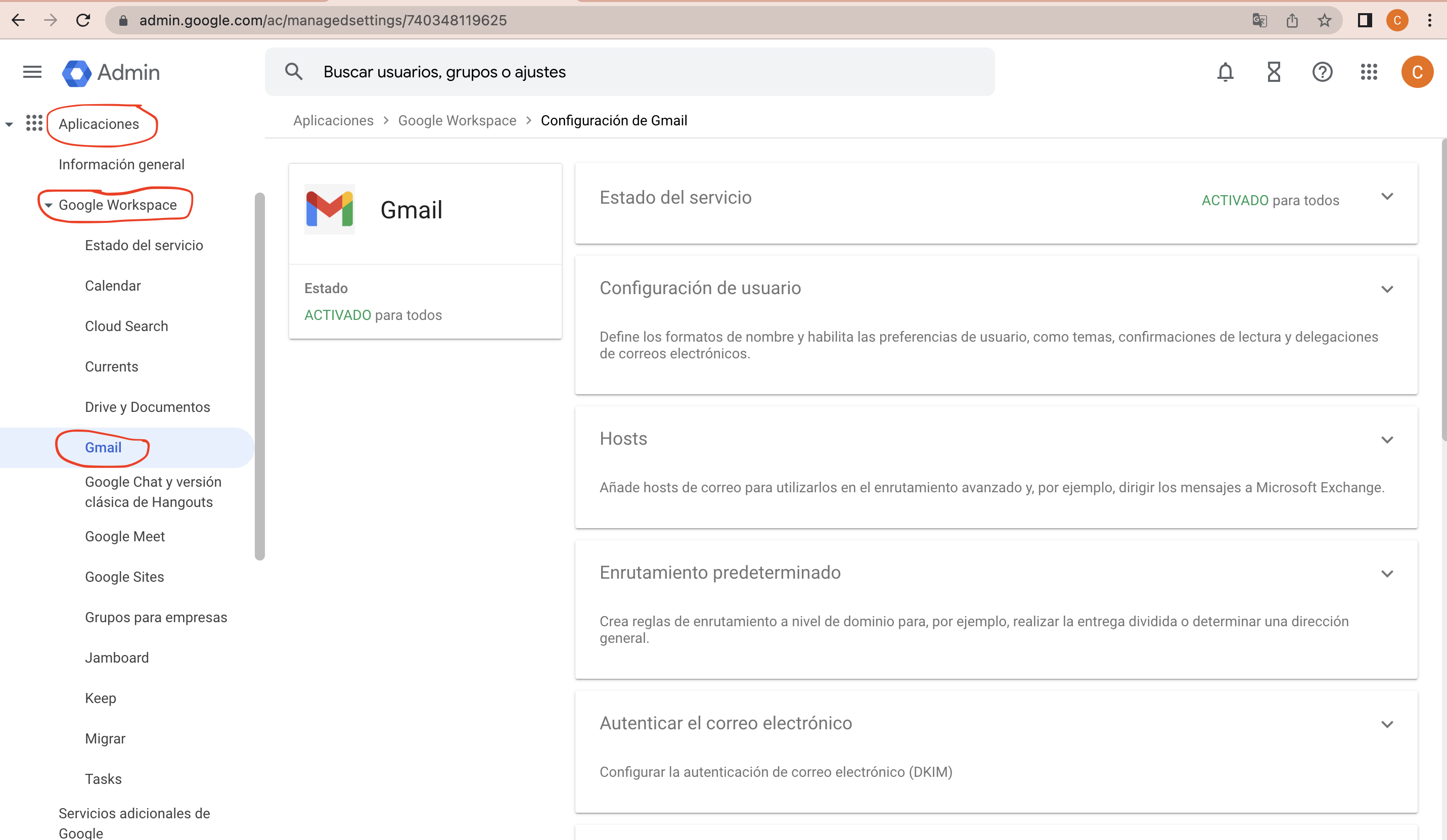Open Servicios adicionales de Google

pos(134,823)
